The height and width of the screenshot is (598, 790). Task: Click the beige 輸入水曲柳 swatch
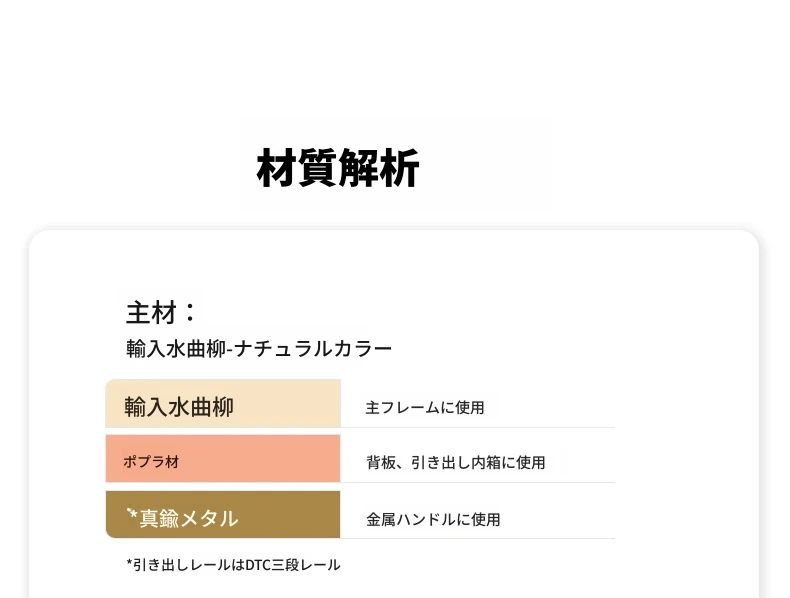223,403
